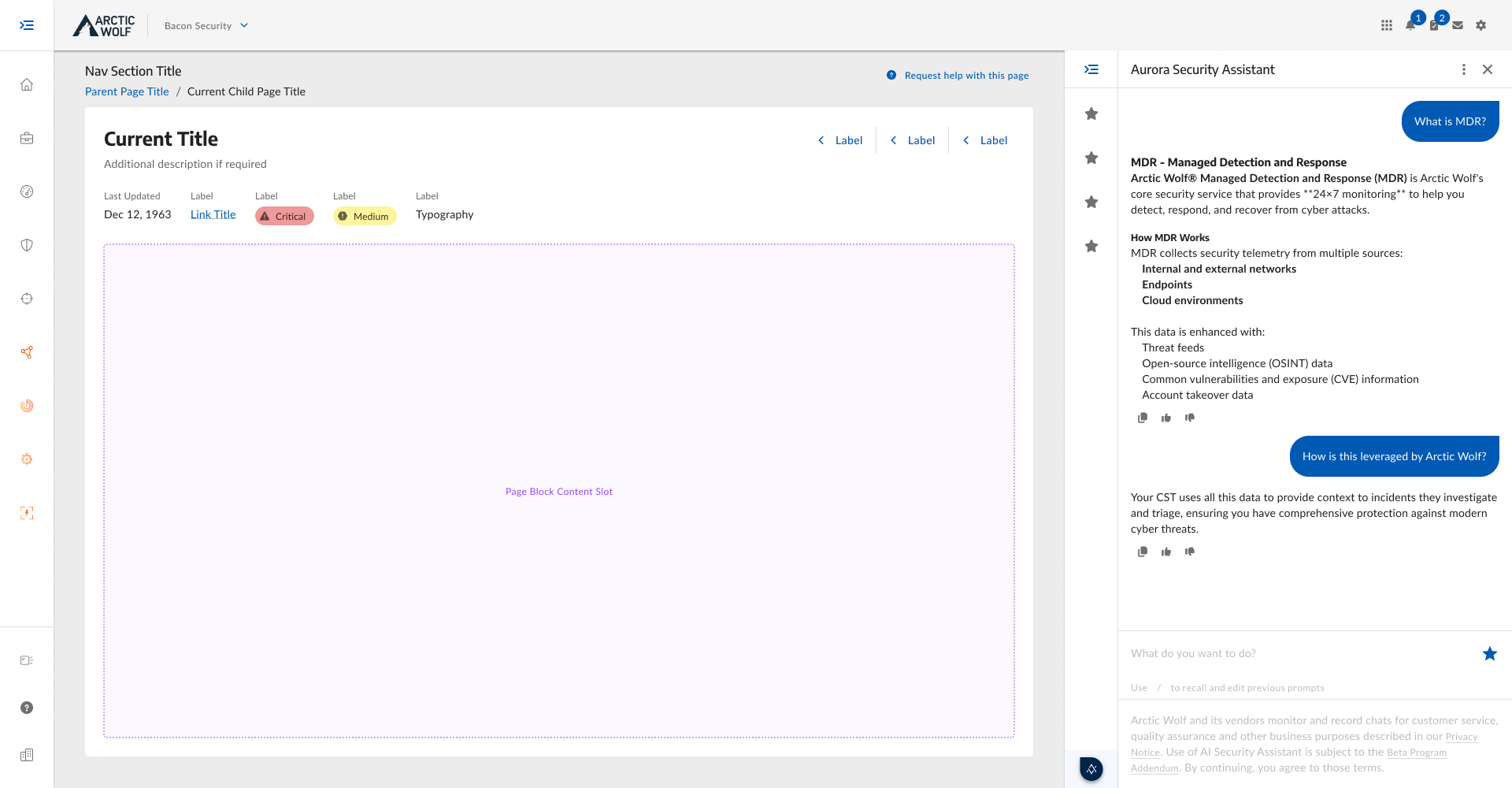Click the 'Aurora Security Assistant' panel title
Screen dimensions: 1512x788
[1203, 69]
